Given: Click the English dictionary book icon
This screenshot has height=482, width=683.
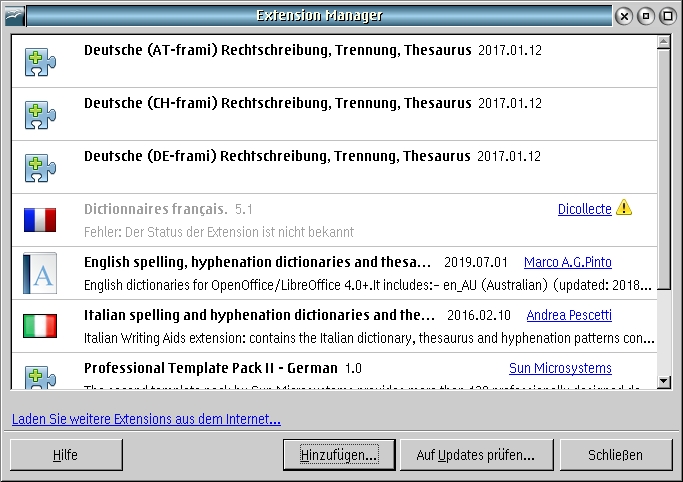Looking at the screenshot, I should point(40,273).
